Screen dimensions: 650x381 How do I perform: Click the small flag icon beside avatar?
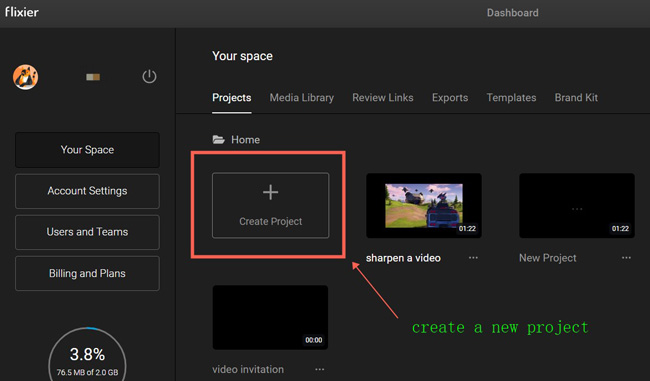(93, 77)
